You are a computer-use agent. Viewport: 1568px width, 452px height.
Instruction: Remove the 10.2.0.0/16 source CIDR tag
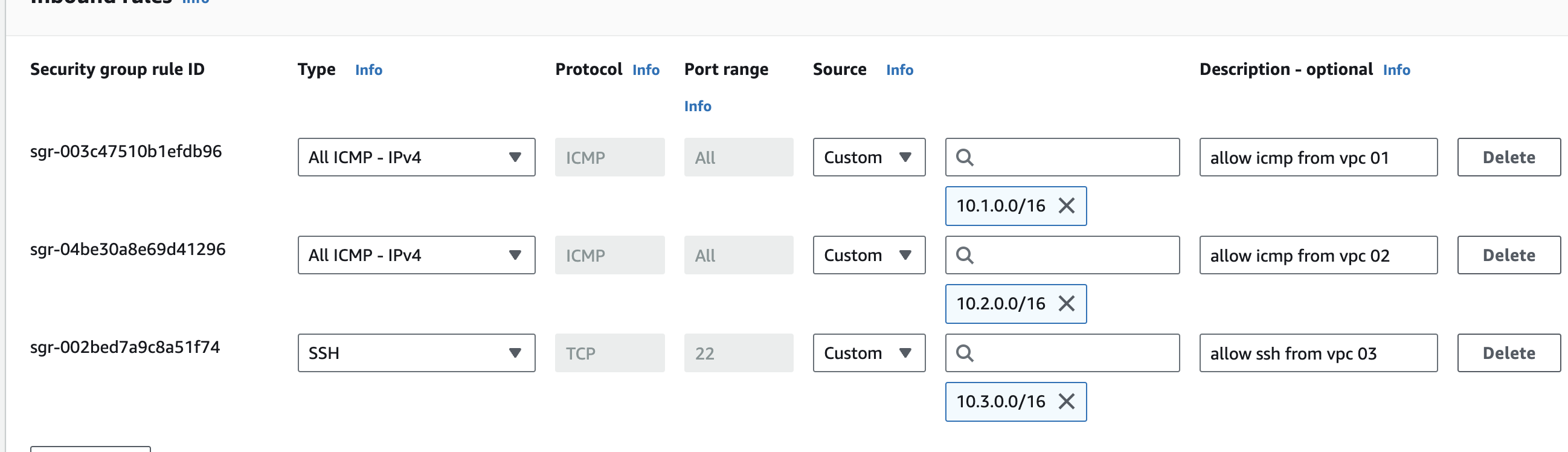(x=1067, y=303)
